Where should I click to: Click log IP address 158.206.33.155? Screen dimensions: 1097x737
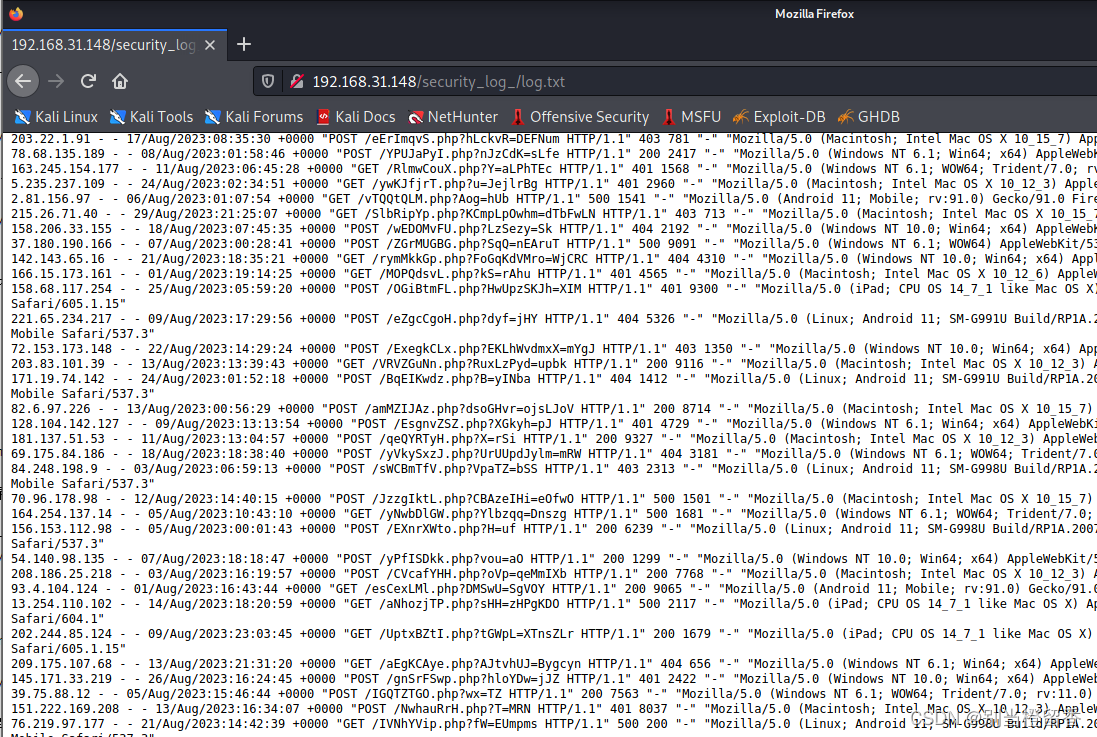tap(61, 229)
